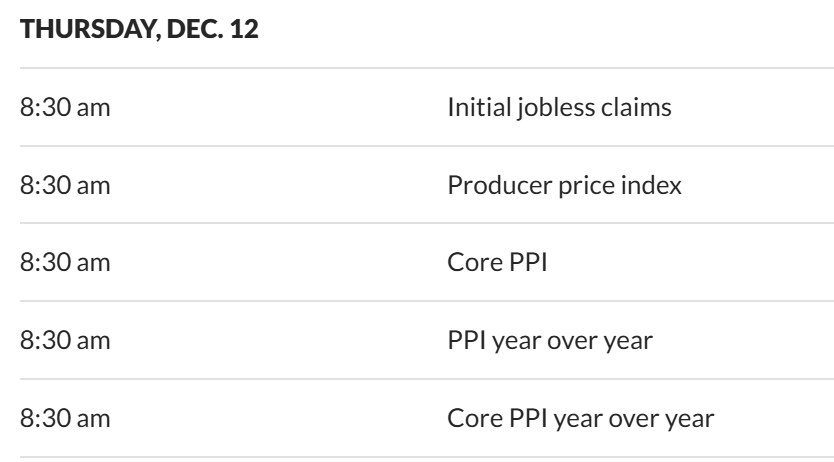The width and height of the screenshot is (834, 462).
Task: Click the PPI year over year label
Action: (x=550, y=341)
